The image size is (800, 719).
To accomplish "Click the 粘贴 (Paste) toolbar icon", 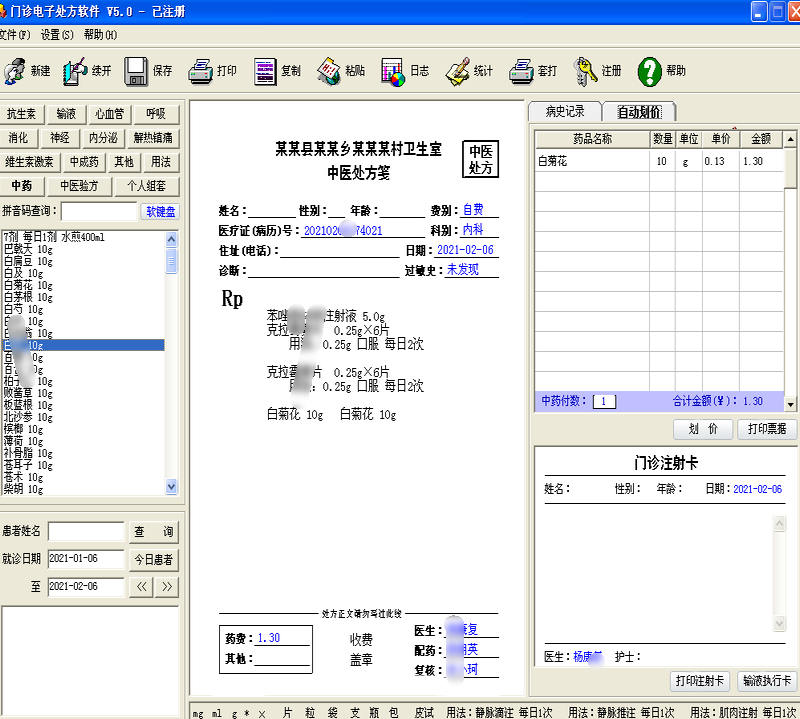I will [329, 71].
